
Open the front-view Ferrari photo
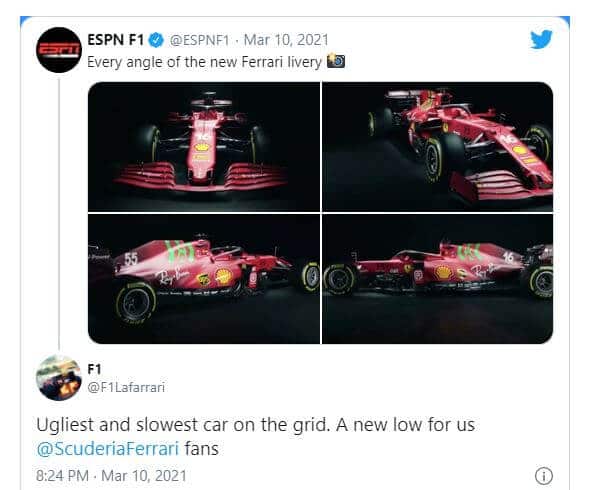point(204,146)
